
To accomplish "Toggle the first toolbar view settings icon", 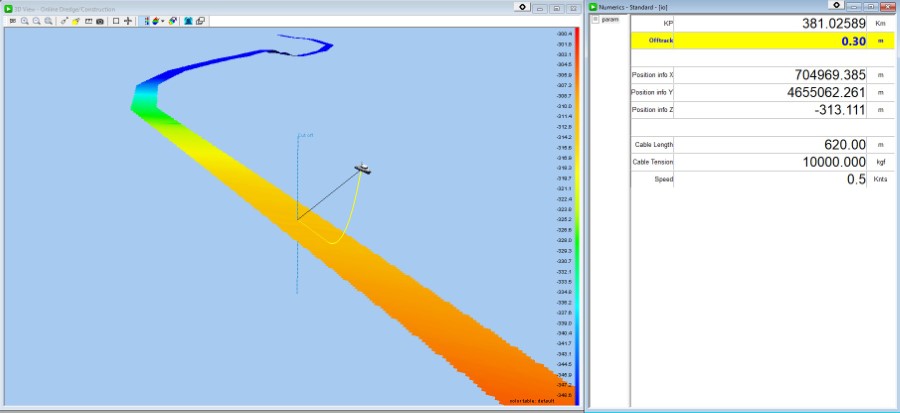I will click(13, 21).
